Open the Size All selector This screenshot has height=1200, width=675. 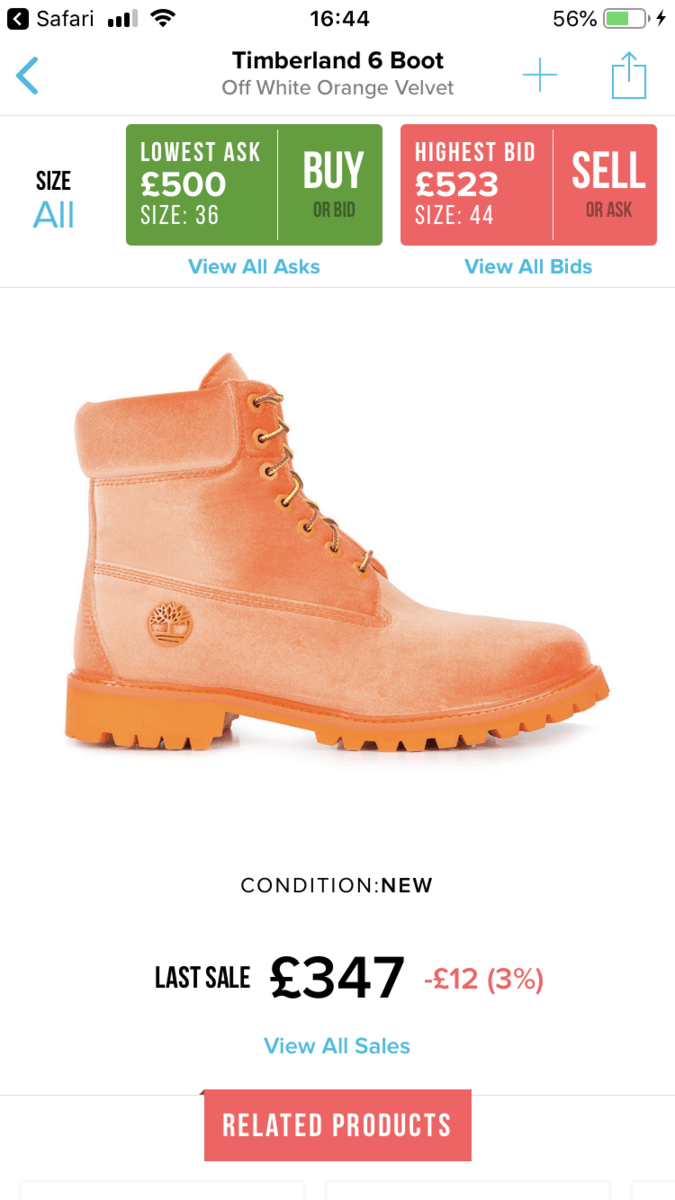pyautogui.click(x=53, y=199)
